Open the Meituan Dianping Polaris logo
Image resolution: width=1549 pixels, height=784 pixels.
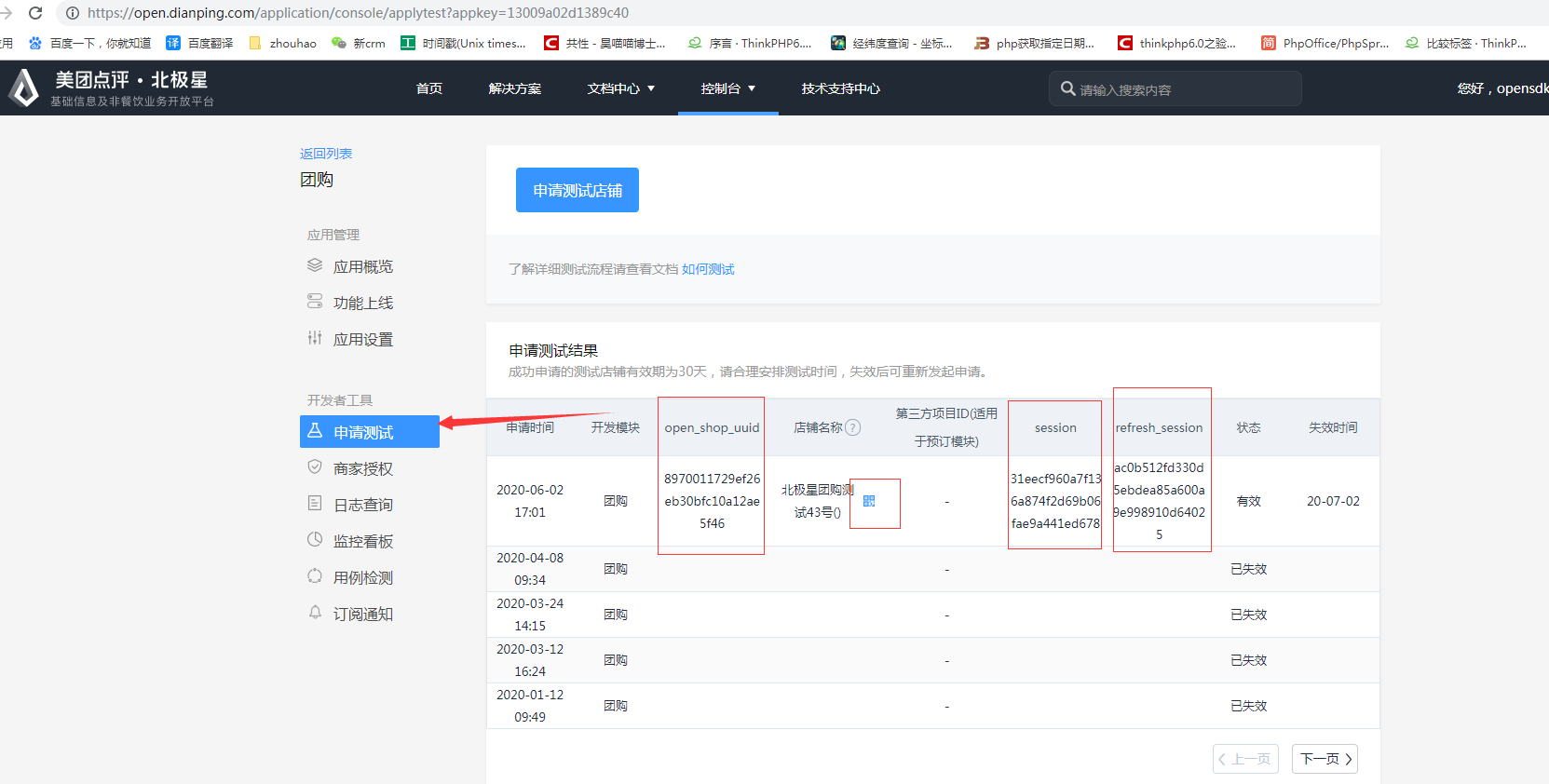pyautogui.click(x=112, y=88)
